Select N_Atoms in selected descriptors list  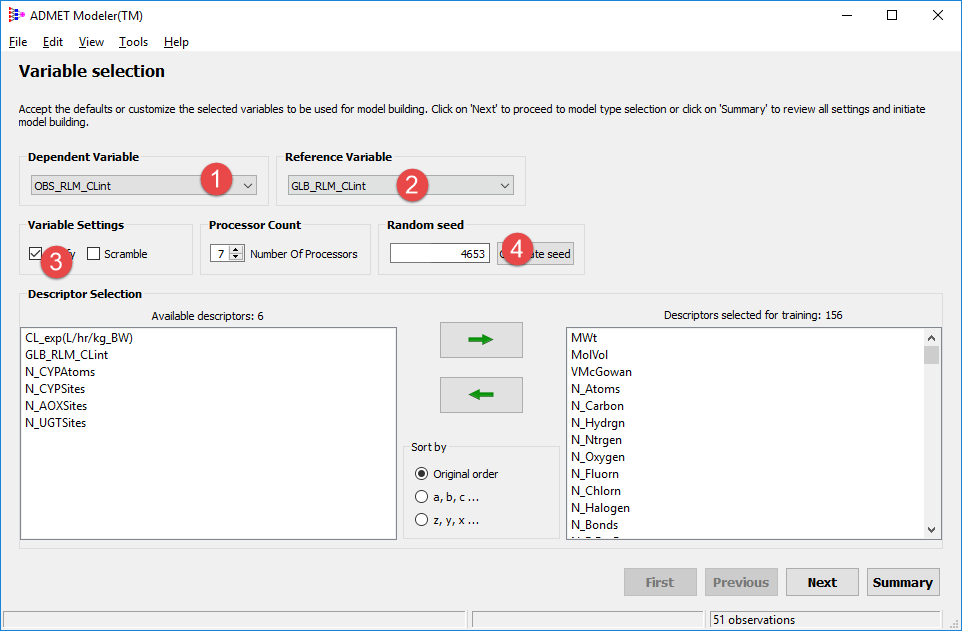596,389
